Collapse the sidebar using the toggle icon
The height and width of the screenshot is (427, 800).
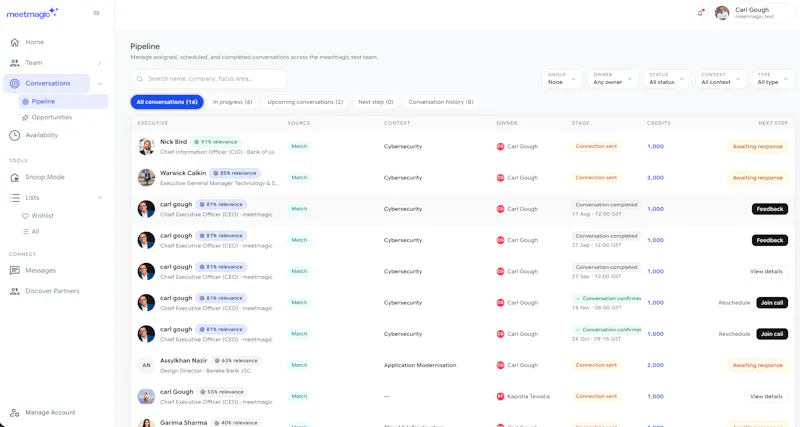pos(96,13)
